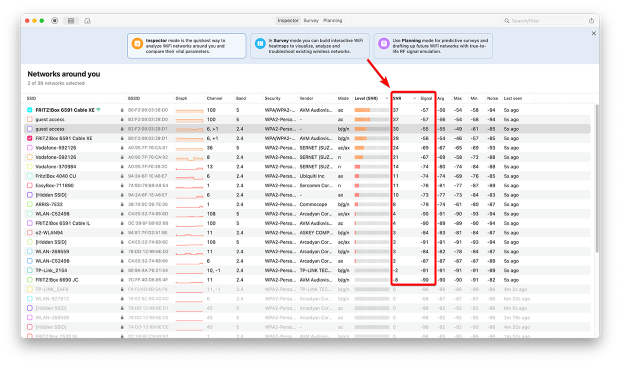
Task: Click the lock icon on the FritzBox 4040 CU row
Action: [x=122, y=176]
